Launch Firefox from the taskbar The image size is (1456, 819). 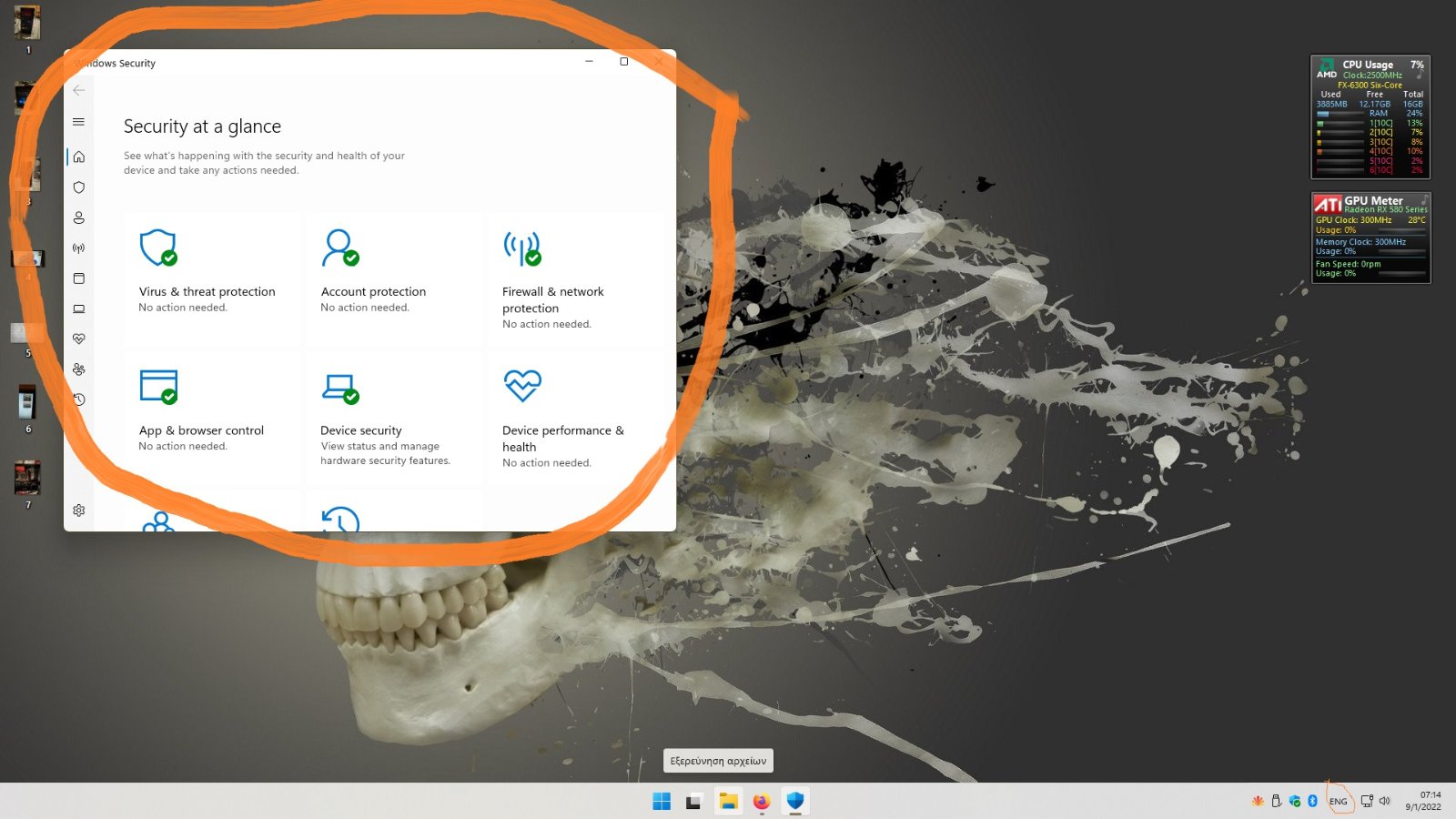pyautogui.click(x=762, y=801)
